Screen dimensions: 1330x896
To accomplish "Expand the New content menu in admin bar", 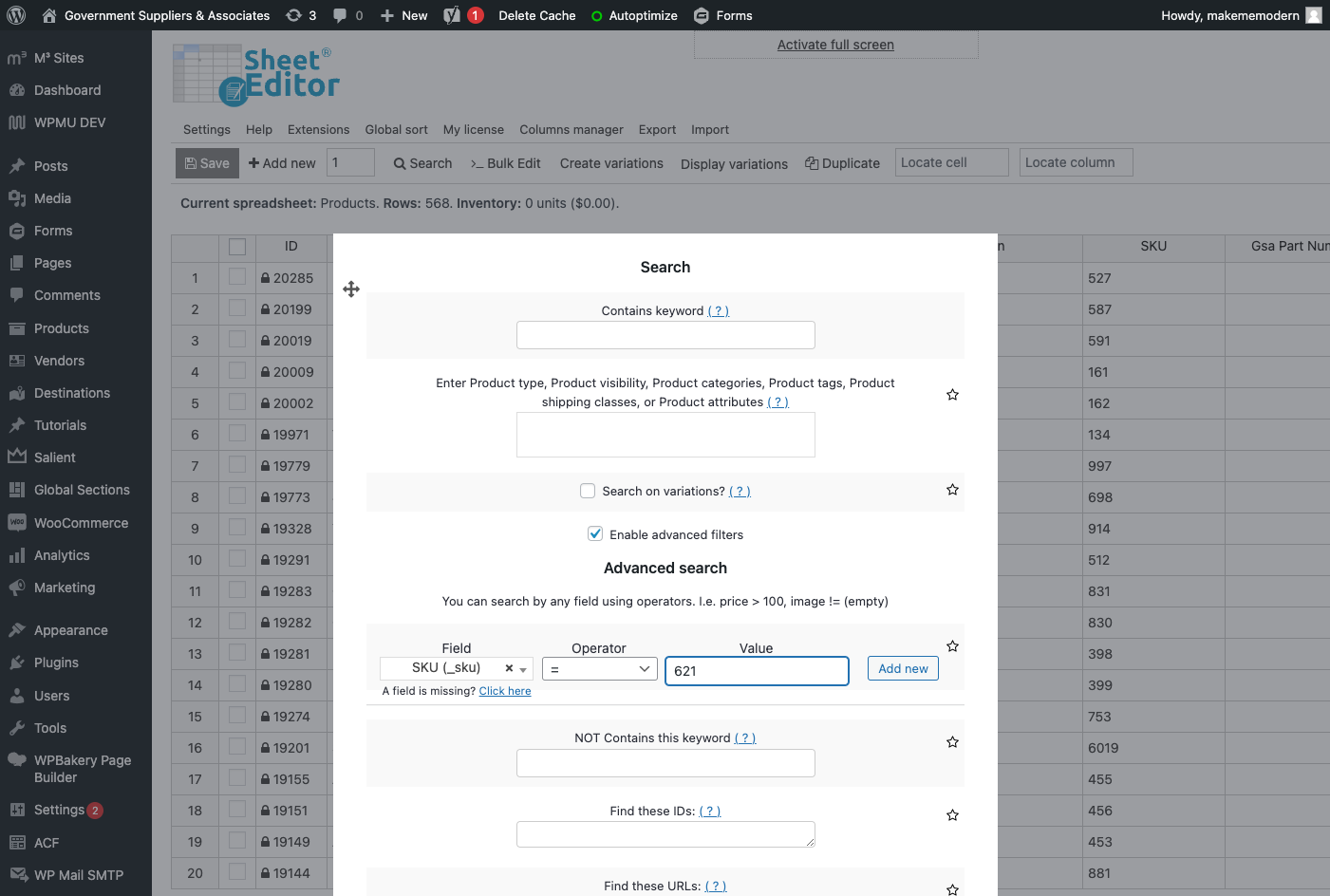I will click(x=403, y=15).
